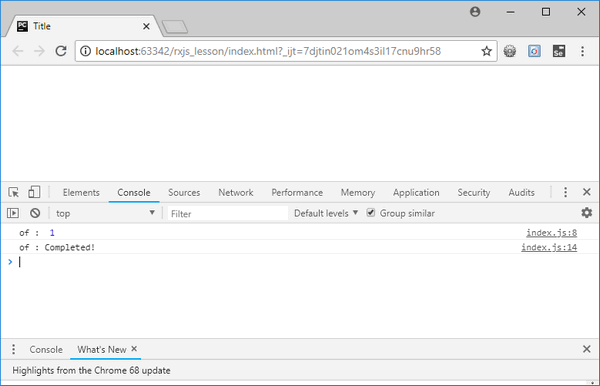Open the Default levels dropdown
Image resolution: width=600 pixels, height=386 pixels.
[326, 213]
